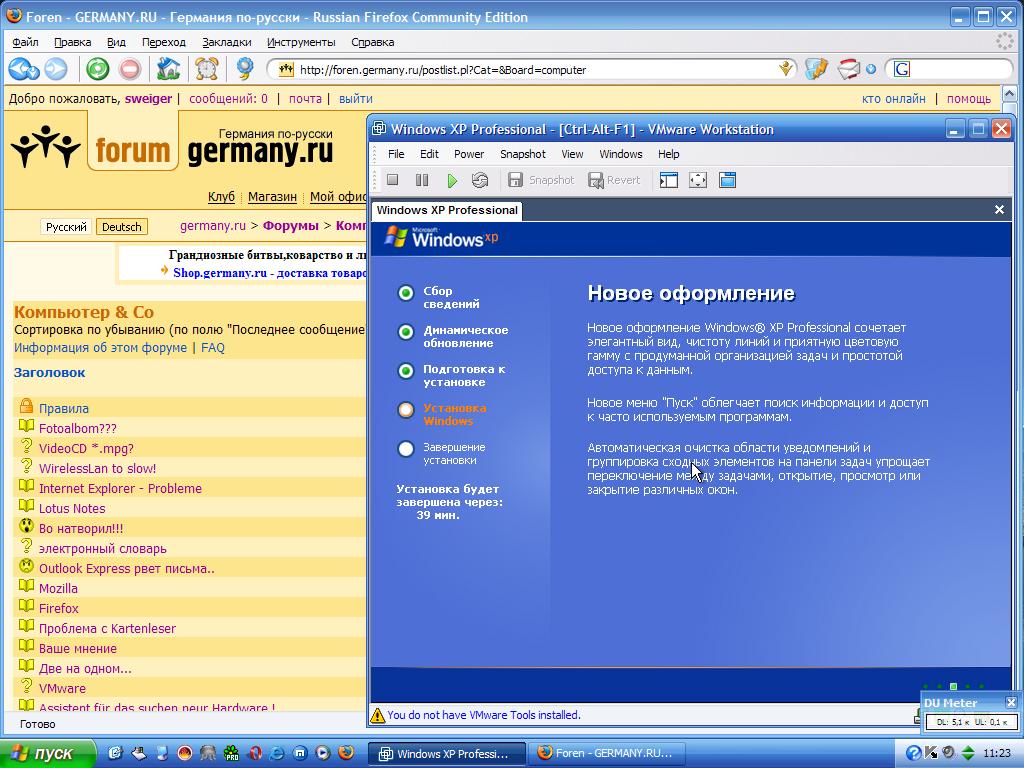Toggle the VMware sidebar view icon
1024x768 pixels.
click(x=669, y=180)
